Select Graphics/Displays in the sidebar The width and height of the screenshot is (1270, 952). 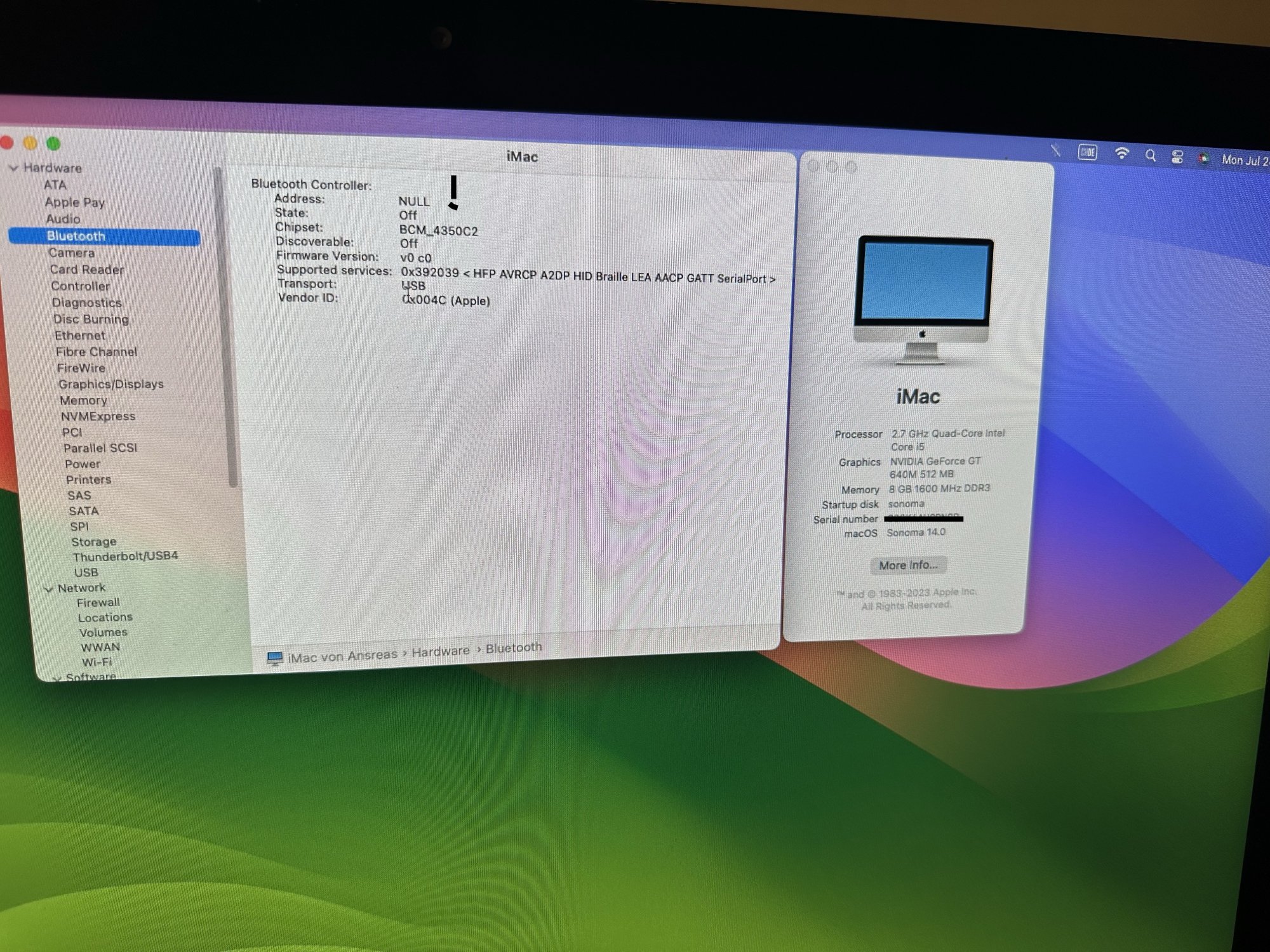click(110, 384)
